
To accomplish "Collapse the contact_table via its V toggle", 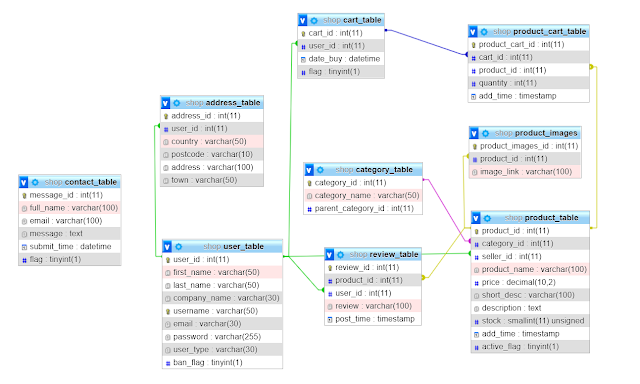I will click(24, 182).
